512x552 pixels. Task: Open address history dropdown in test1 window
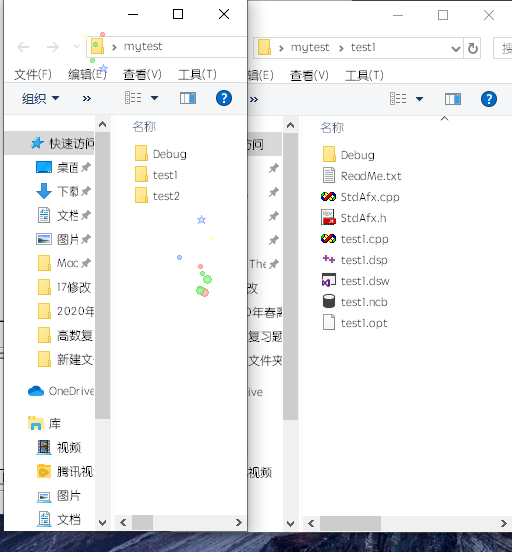point(456,48)
